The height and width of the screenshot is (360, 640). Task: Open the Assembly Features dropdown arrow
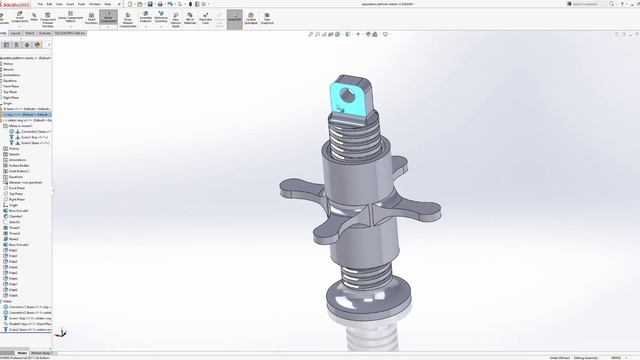pos(146,27)
